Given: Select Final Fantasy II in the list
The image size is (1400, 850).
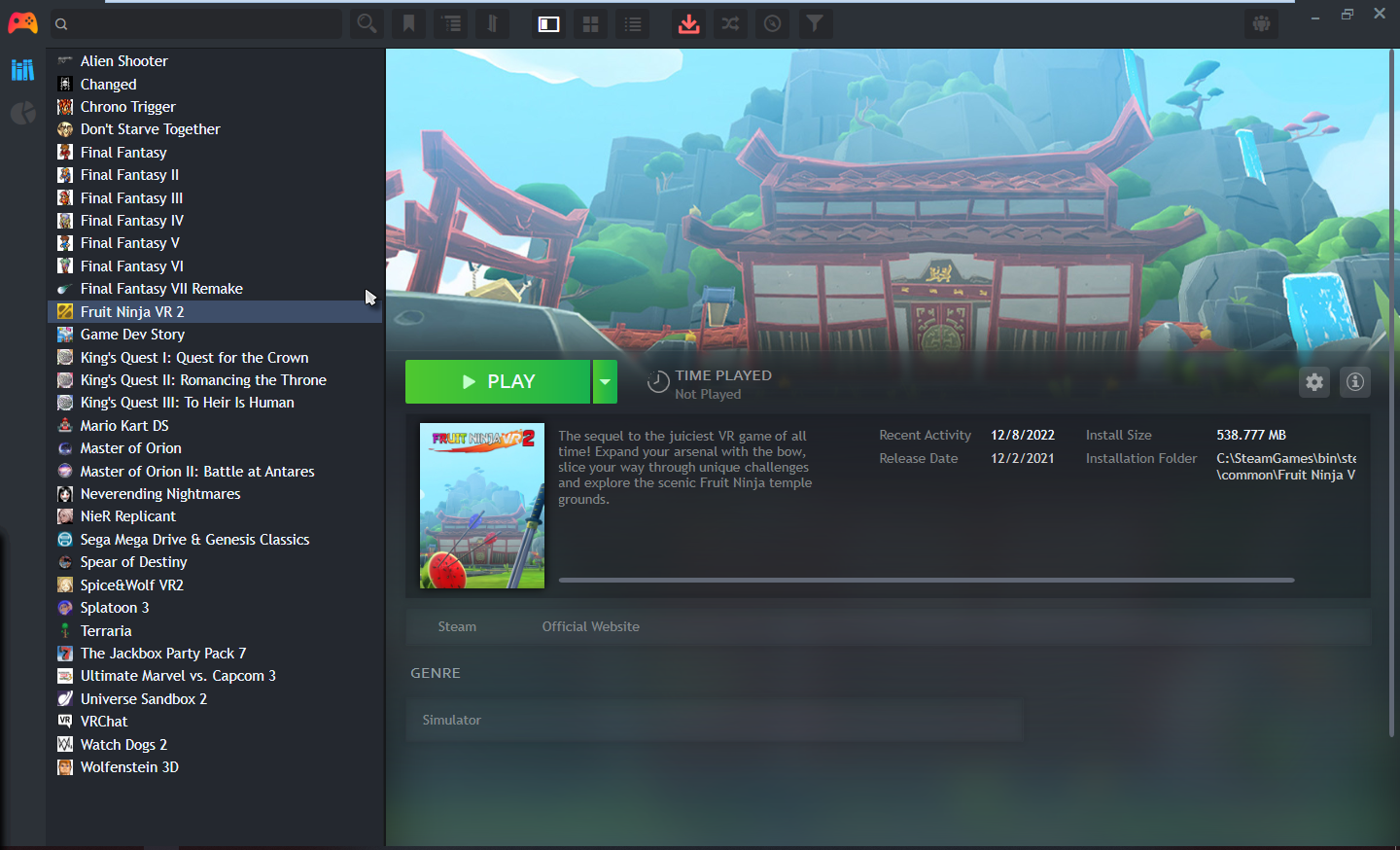Looking at the screenshot, I should [x=215, y=175].
